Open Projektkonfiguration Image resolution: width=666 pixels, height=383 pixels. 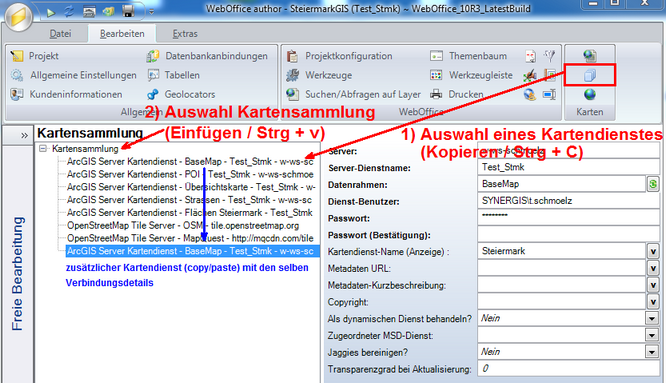tap(339, 56)
